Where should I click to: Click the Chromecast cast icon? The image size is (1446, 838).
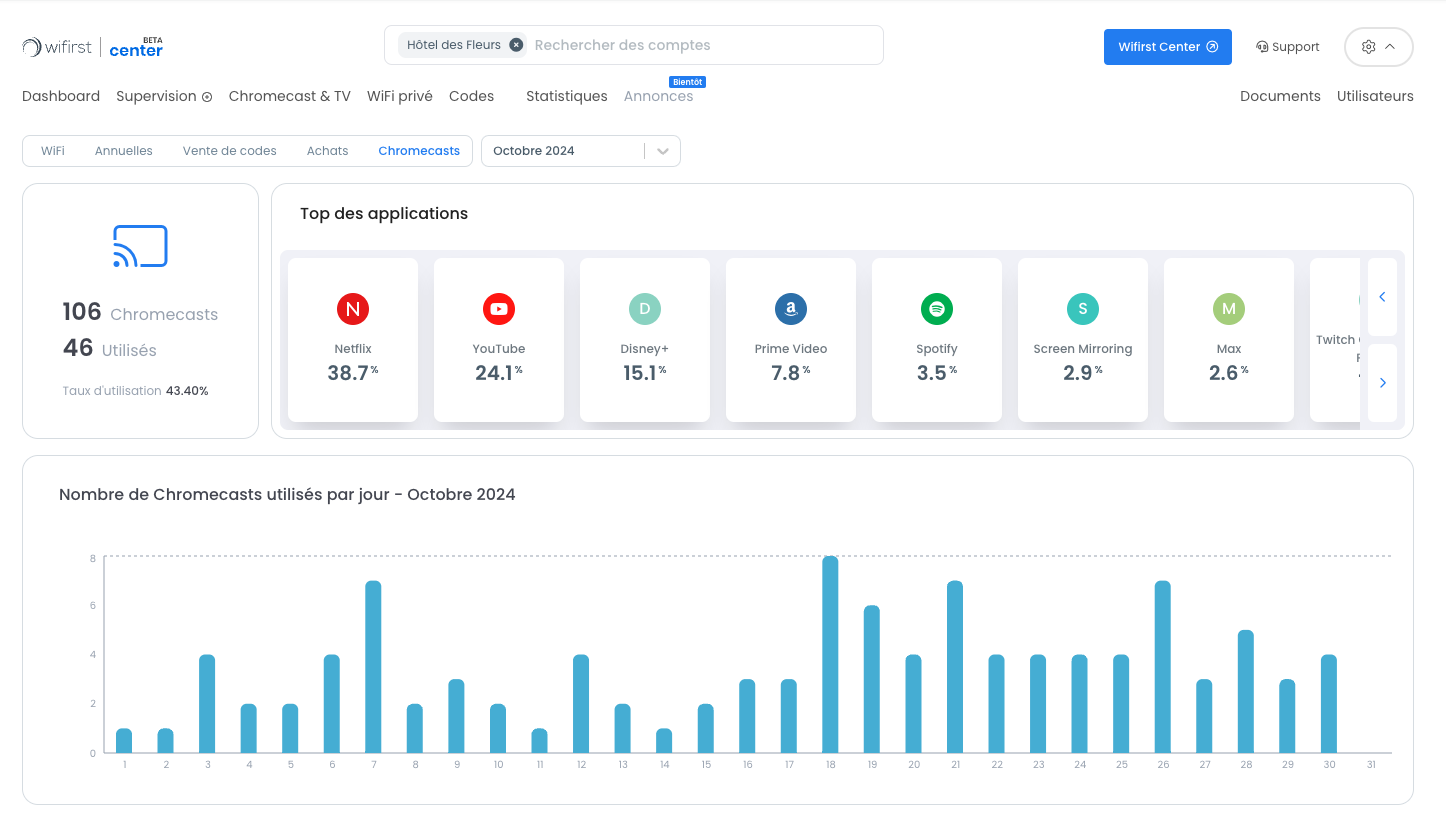coord(140,246)
